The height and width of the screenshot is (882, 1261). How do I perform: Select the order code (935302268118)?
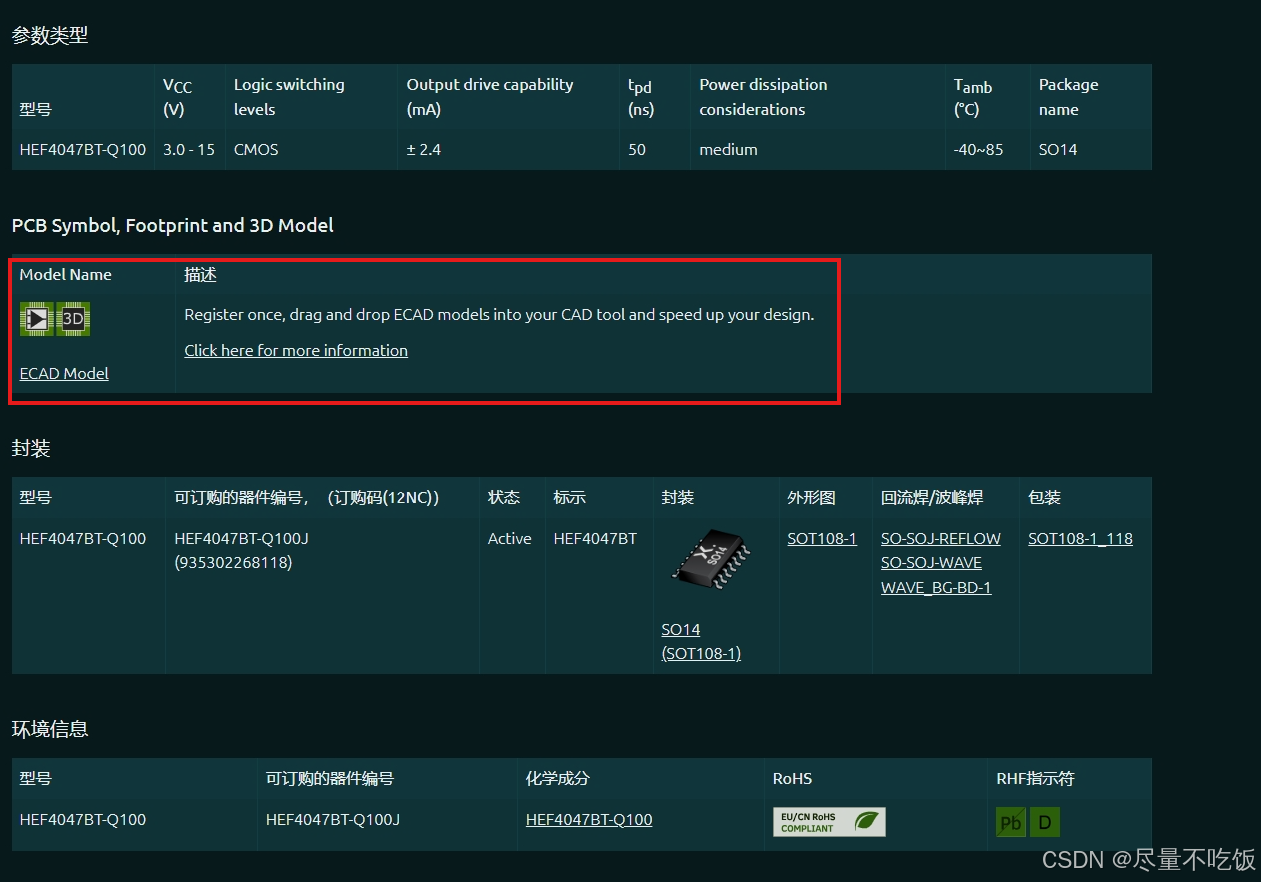click(x=233, y=562)
